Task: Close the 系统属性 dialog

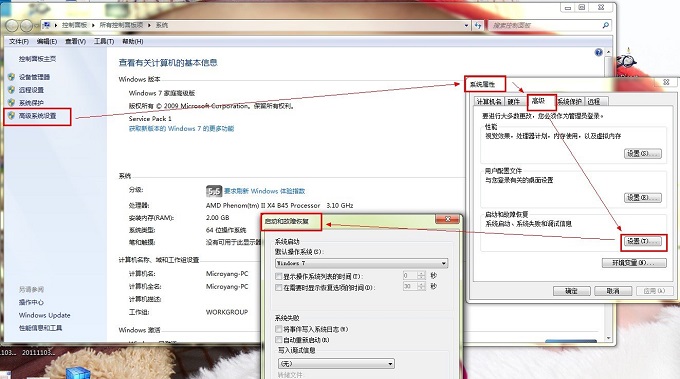Action: coord(666,82)
